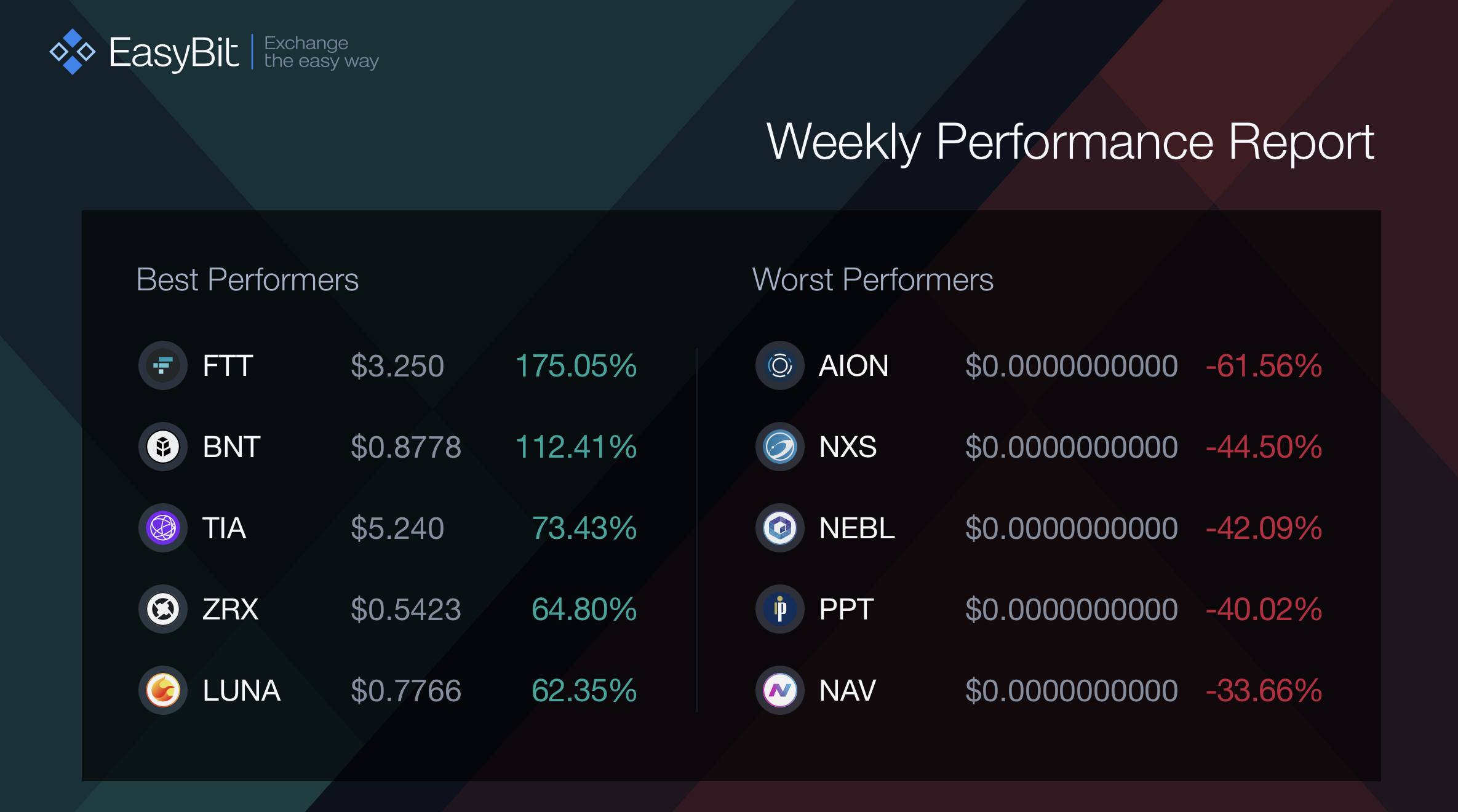Click the EasyBit diamond logo icon
This screenshot has width=1458, height=812.
(73, 52)
